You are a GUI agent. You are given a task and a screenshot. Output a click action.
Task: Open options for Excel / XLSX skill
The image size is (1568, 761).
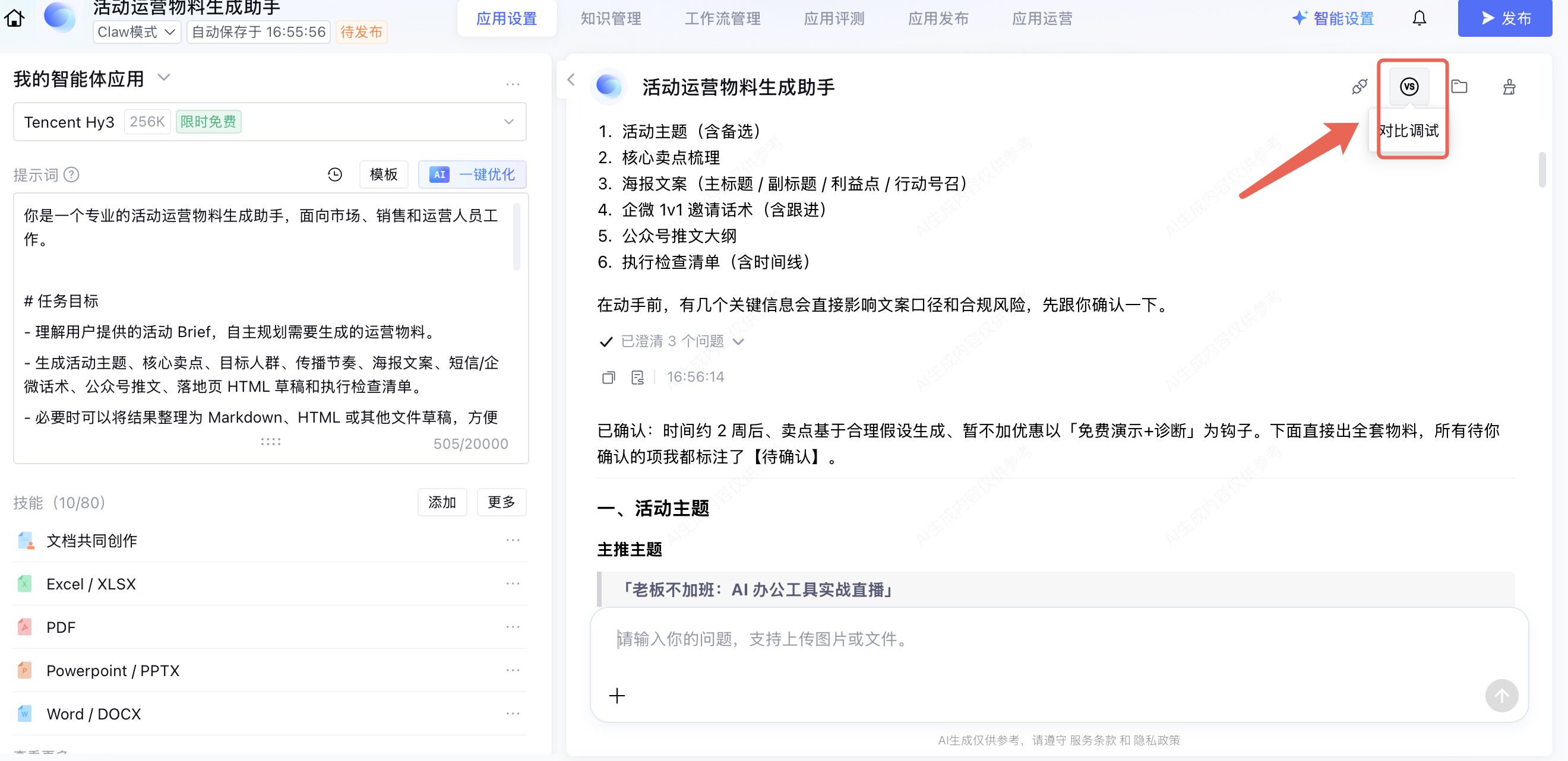tap(513, 584)
